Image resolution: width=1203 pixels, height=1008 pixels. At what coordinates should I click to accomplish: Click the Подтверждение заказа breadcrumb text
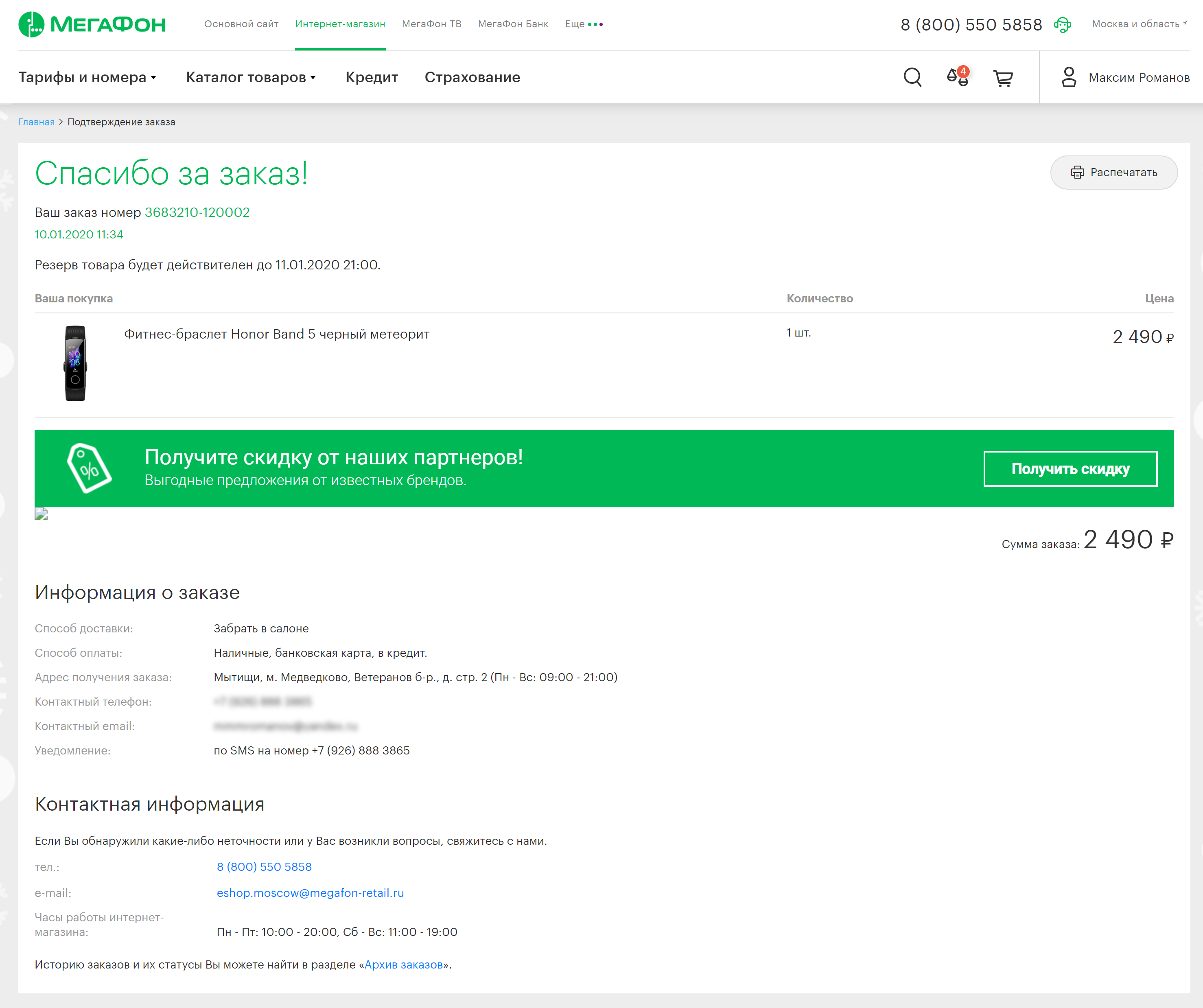point(121,122)
